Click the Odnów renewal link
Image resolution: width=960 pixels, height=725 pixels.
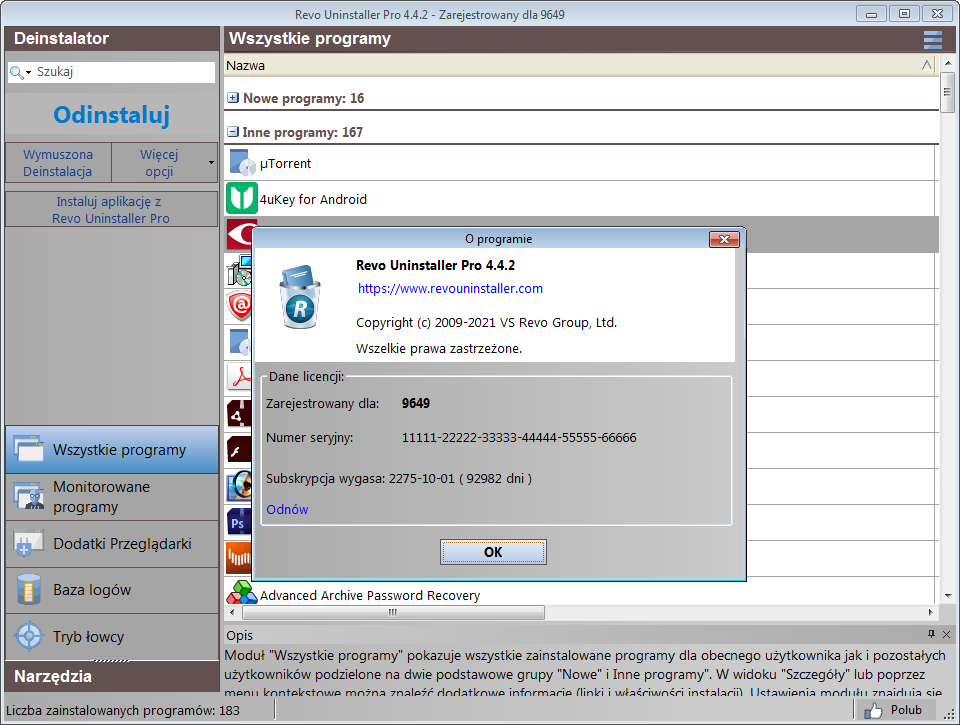click(287, 509)
